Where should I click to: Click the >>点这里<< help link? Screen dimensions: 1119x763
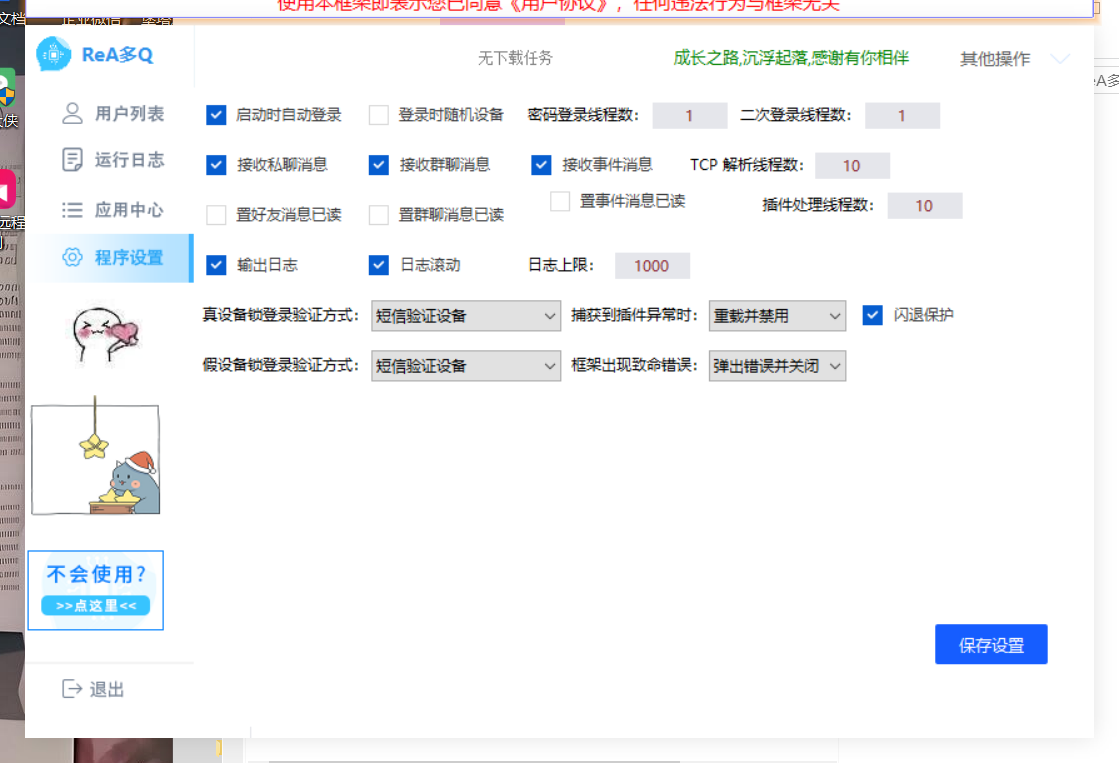click(95, 604)
